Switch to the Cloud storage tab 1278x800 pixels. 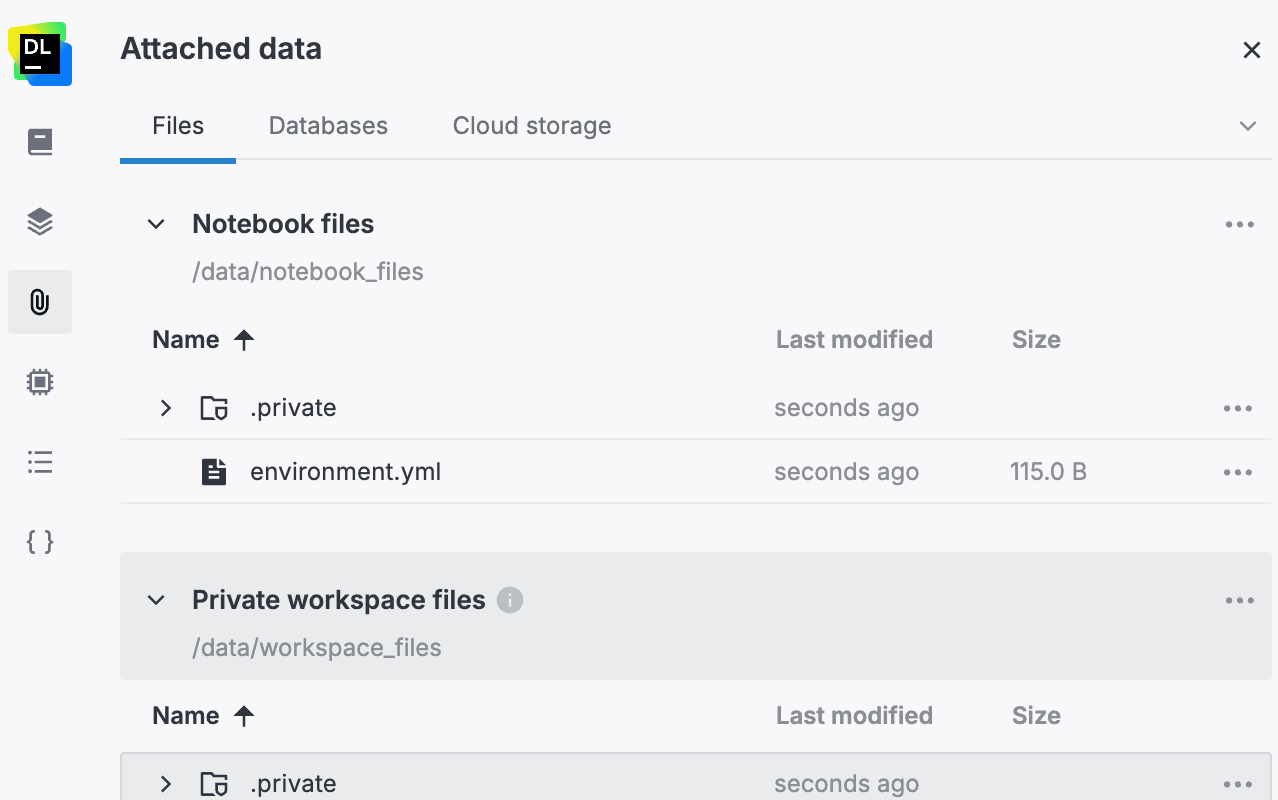pos(532,126)
